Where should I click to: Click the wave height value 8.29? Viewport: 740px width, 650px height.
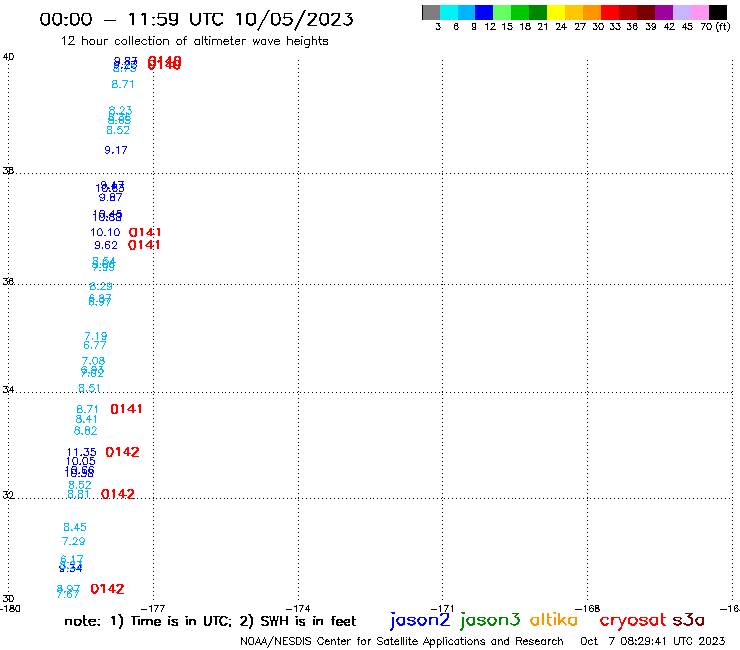[101, 286]
